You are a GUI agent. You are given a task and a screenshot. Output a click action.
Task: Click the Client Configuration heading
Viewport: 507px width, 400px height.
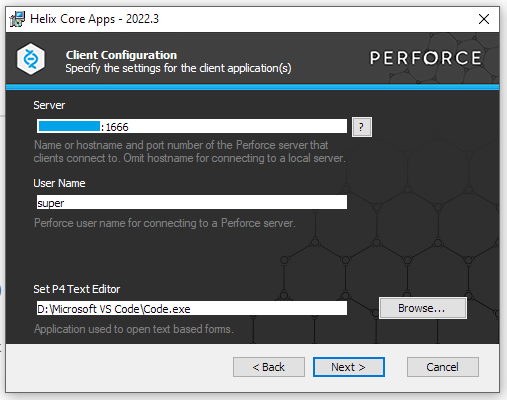pos(121,55)
